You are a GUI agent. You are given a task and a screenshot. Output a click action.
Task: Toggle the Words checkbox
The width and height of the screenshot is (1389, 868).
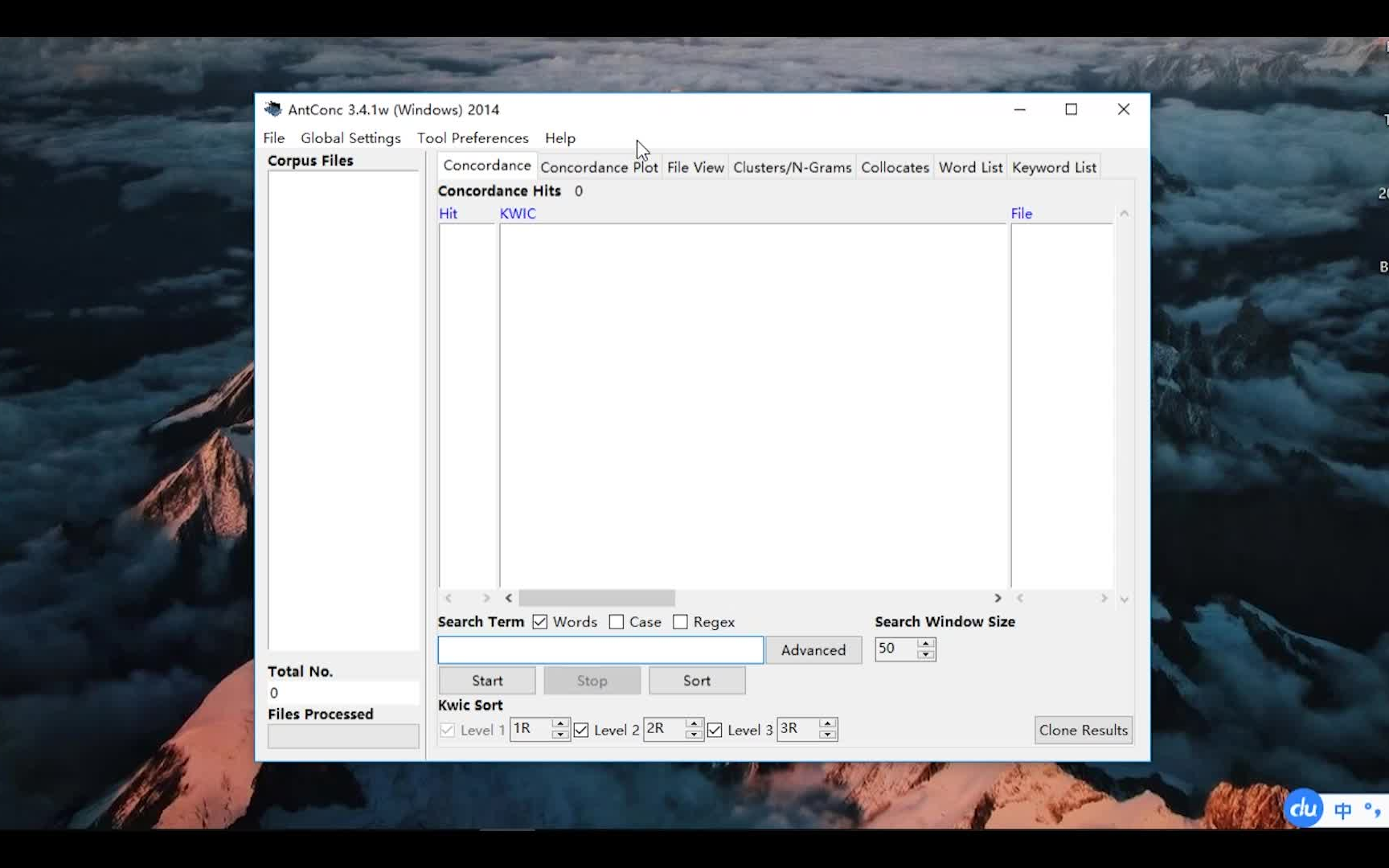[540, 622]
